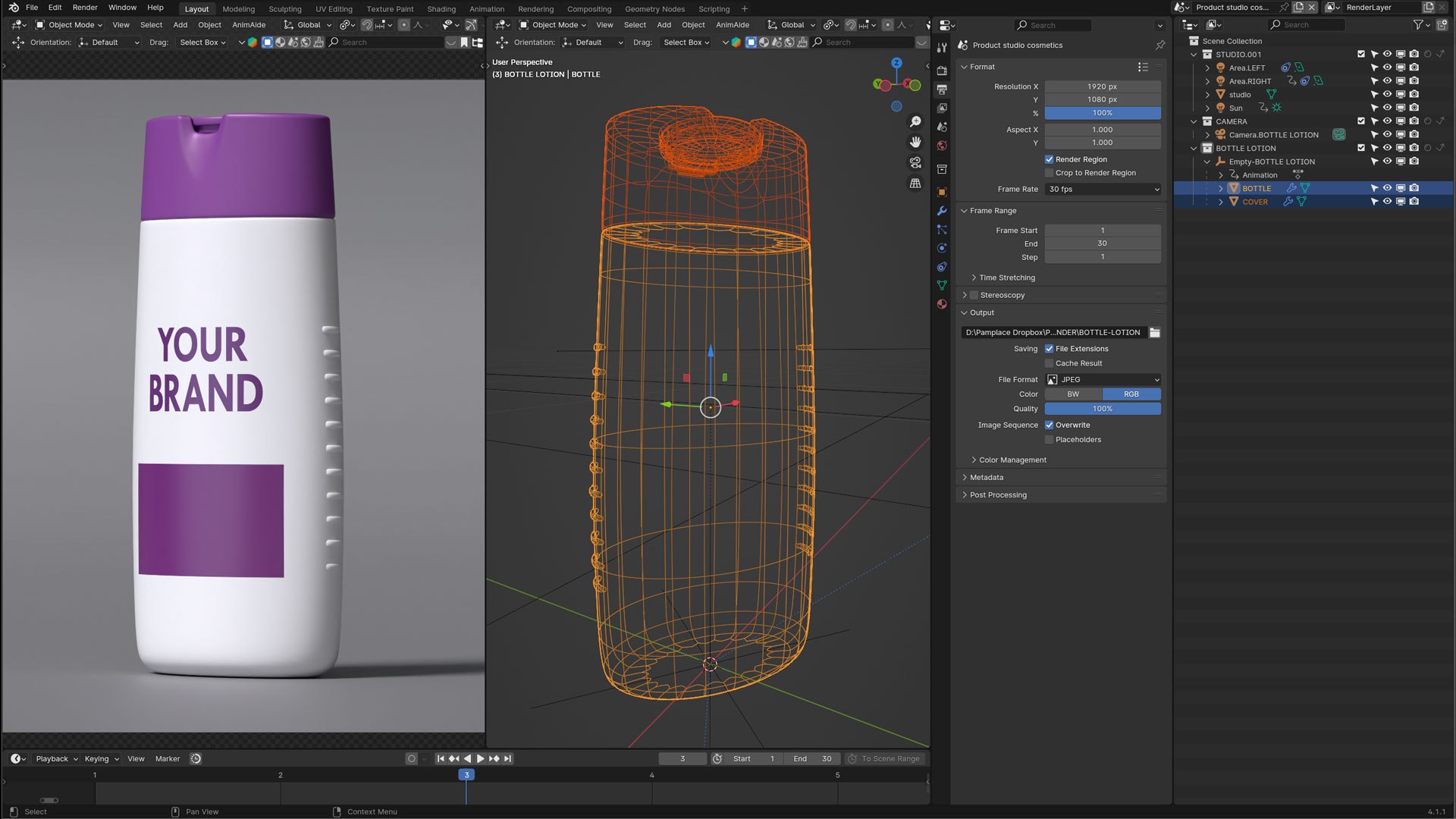The image size is (1456, 819).
Task: Select the BW color mode button
Action: [x=1073, y=394]
